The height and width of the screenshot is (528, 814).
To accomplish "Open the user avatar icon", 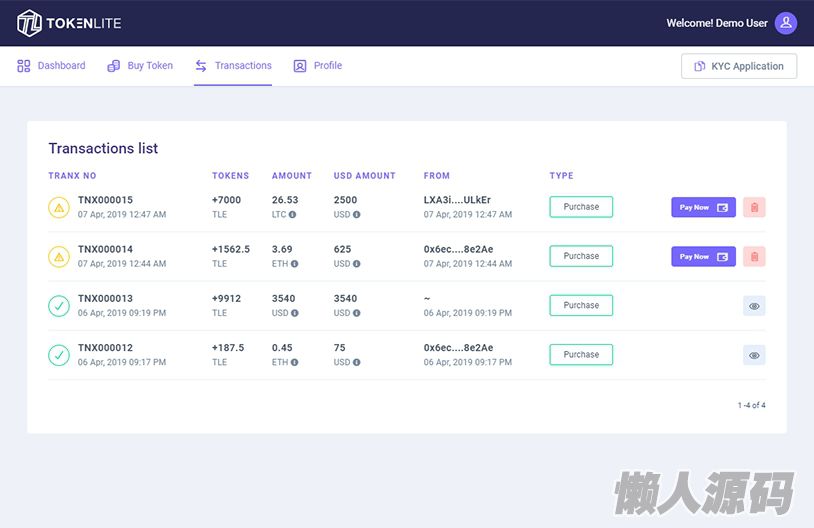I will 786,23.
